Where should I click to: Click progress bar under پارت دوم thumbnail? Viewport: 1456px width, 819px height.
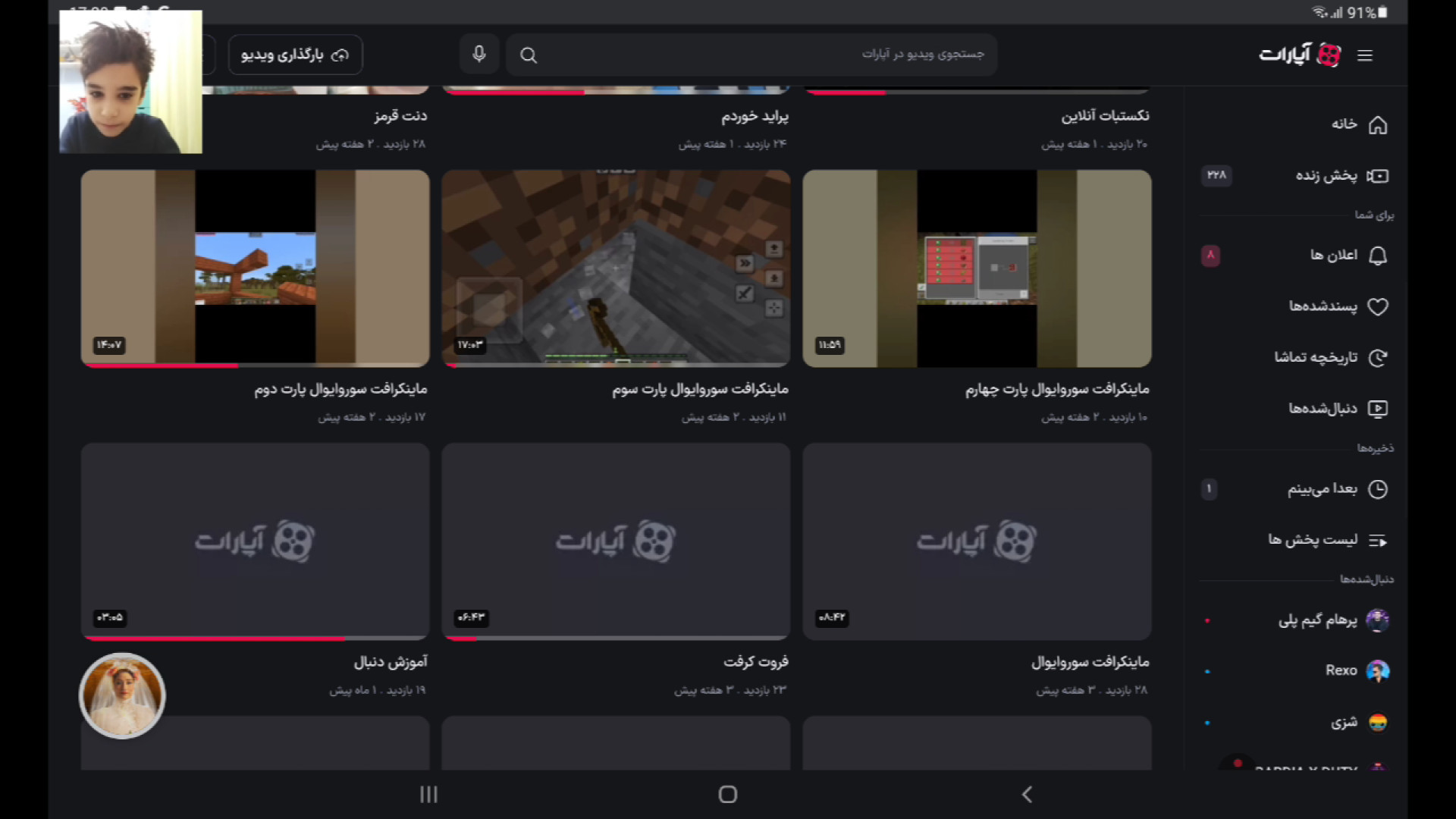click(255, 366)
